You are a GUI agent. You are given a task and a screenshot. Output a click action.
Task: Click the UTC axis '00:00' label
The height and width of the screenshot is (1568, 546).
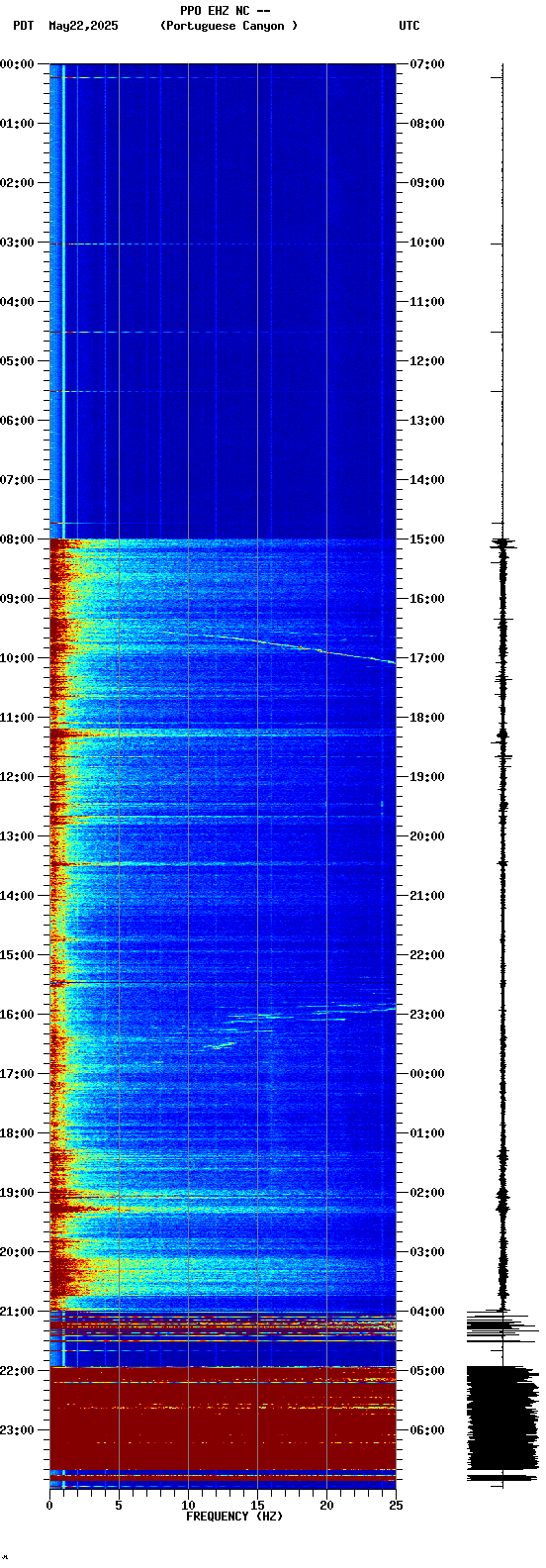[x=427, y=1074]
